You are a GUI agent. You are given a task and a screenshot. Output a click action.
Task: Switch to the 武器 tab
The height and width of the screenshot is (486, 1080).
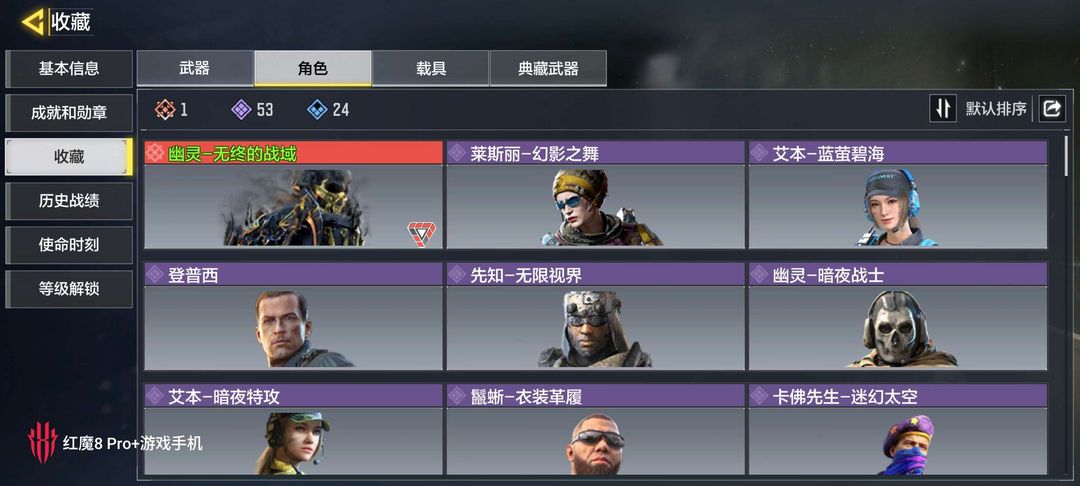195,68
